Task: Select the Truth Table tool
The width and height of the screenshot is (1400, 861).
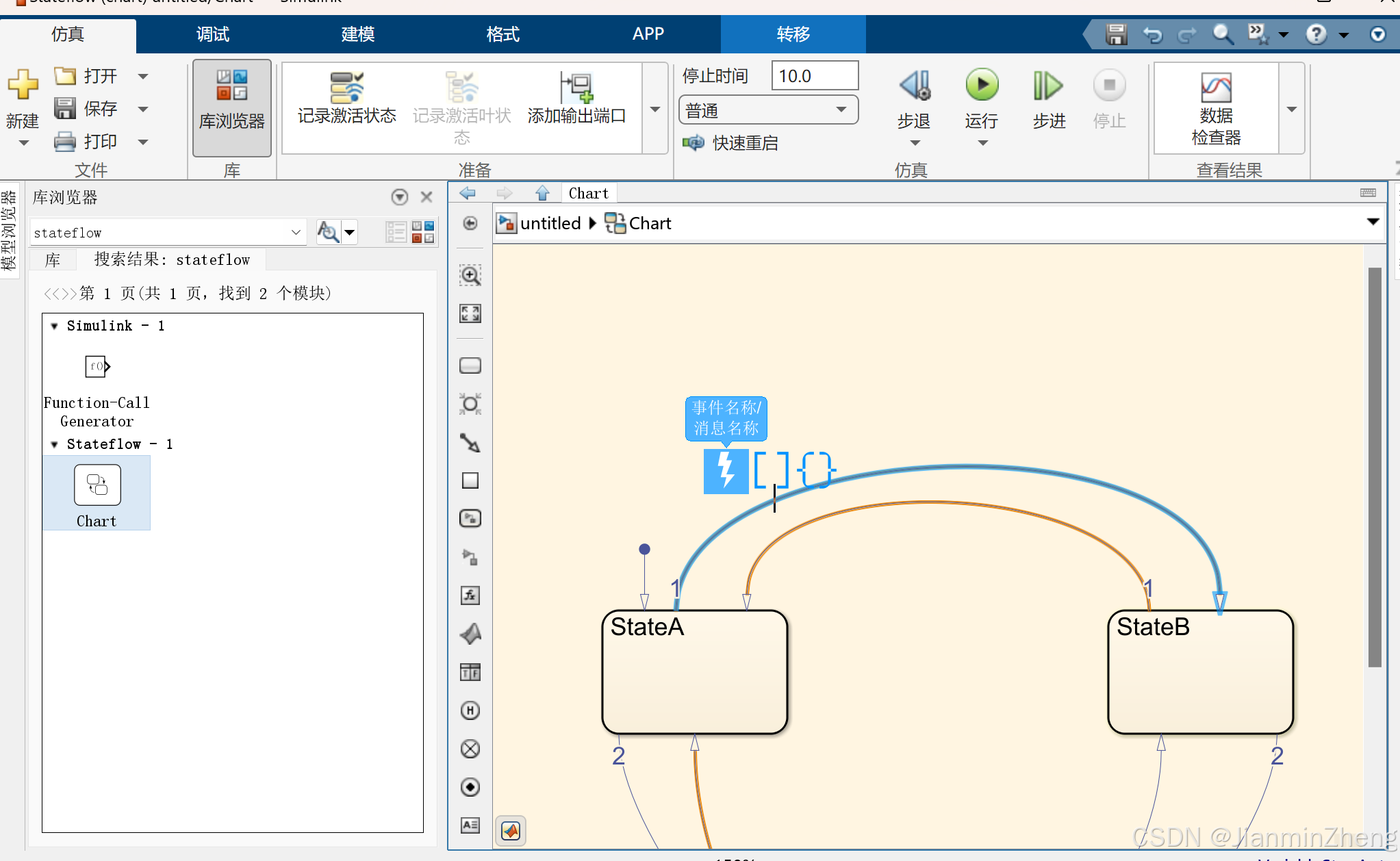Action: point(470,671)
